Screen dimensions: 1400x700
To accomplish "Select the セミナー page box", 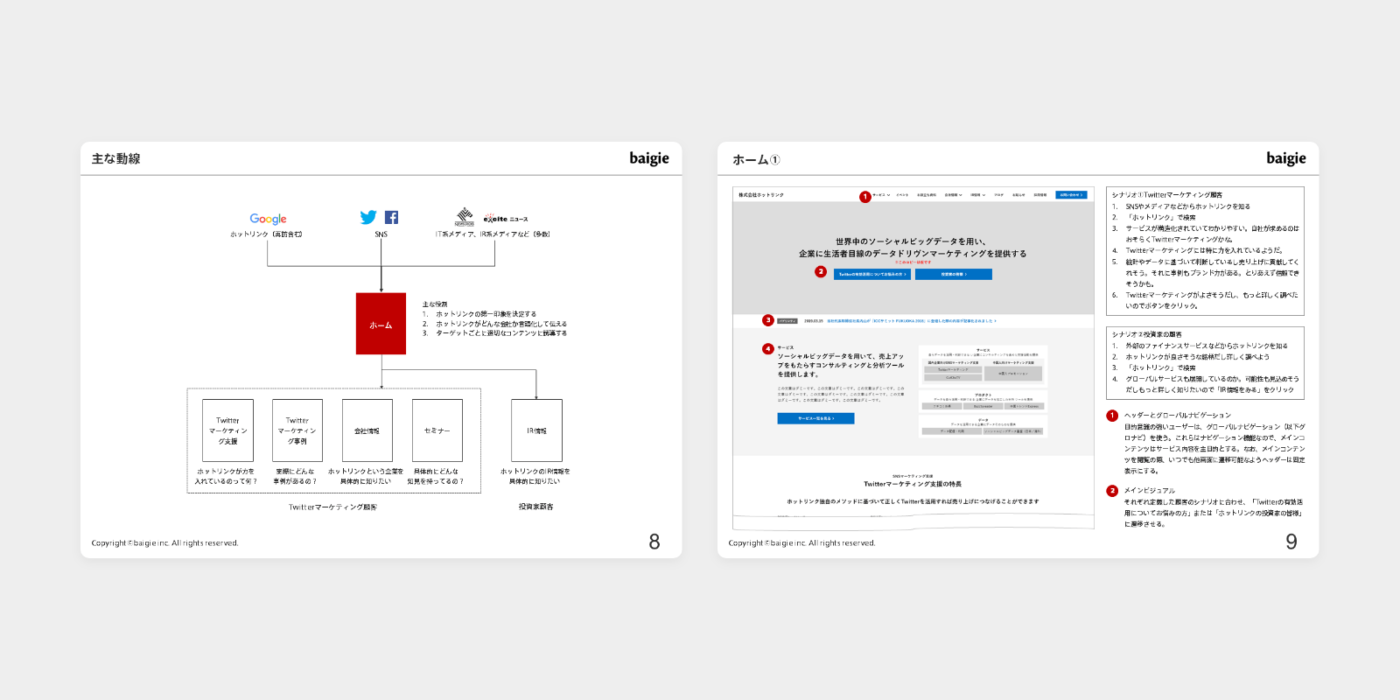I will pyautogui.click(x=437, y=430).
